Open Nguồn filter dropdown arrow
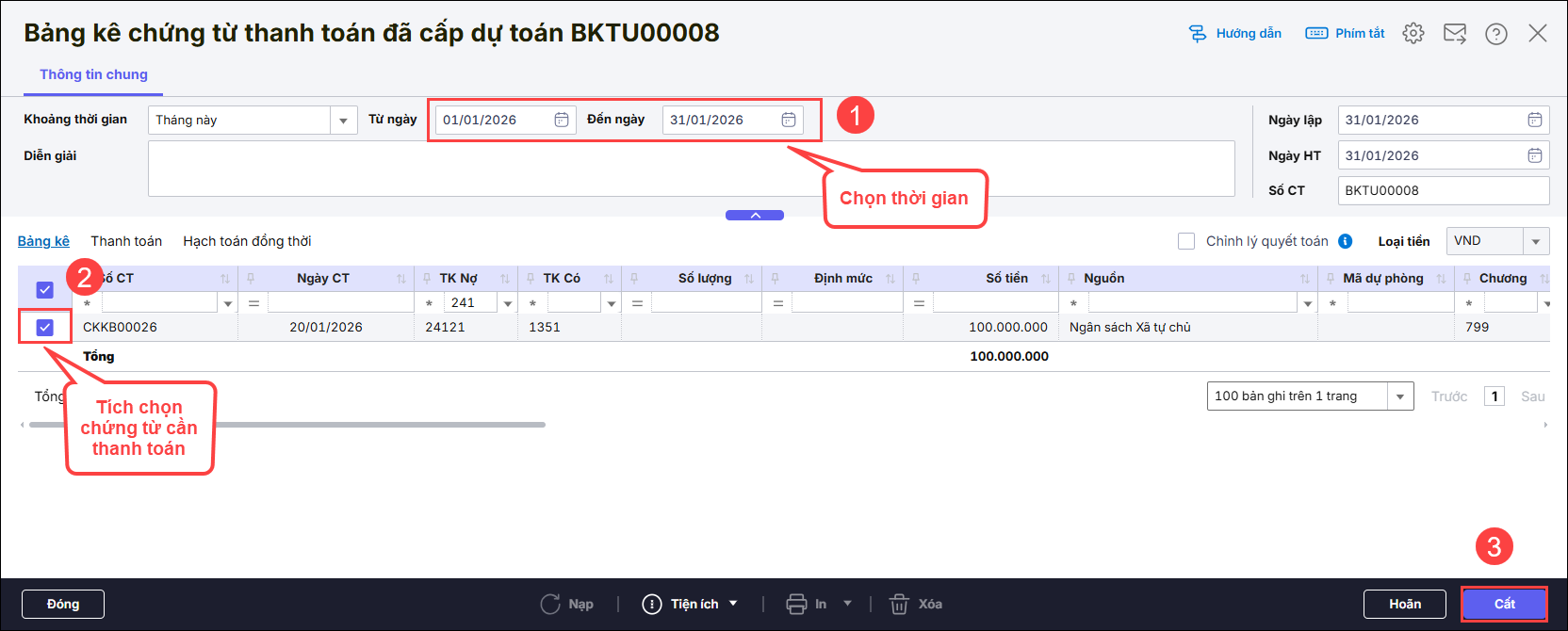 [x=1308, y=303]
